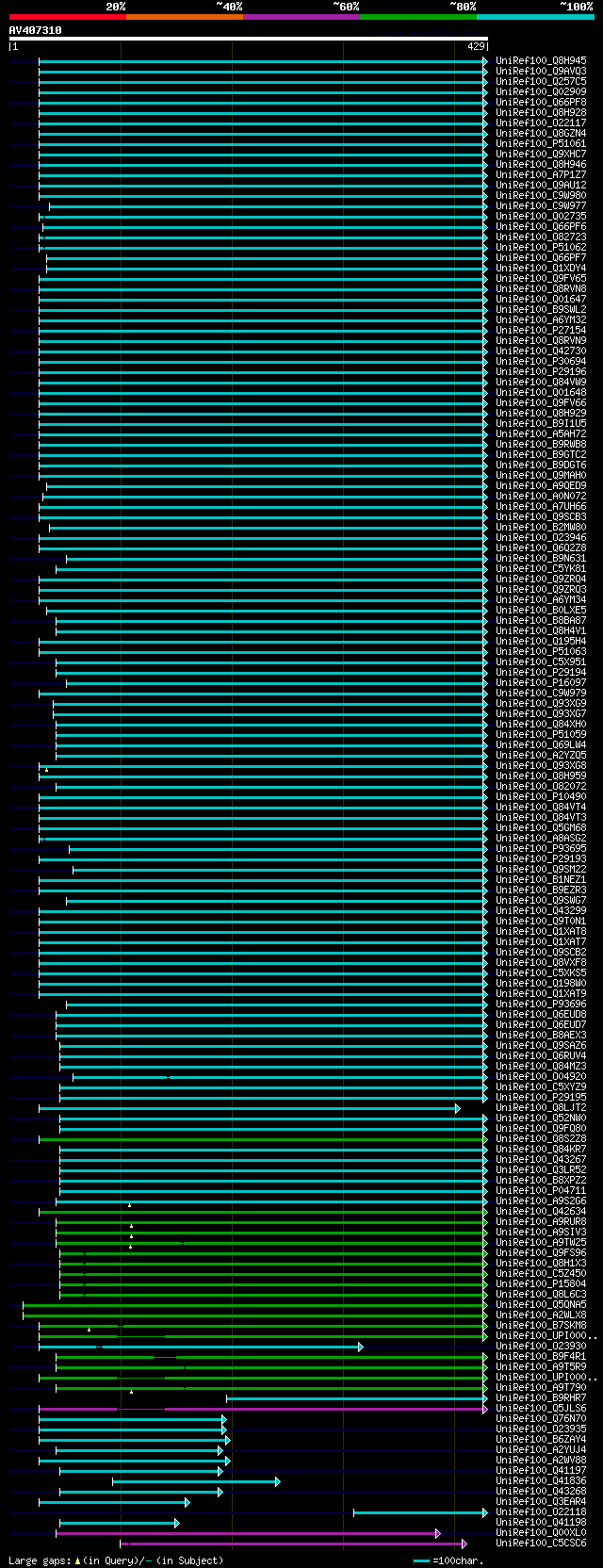Image resolution: width=603 pixels, height=1568 pixels.
Task: Select hit label UniRef100_O23930
Action: 541,1346
